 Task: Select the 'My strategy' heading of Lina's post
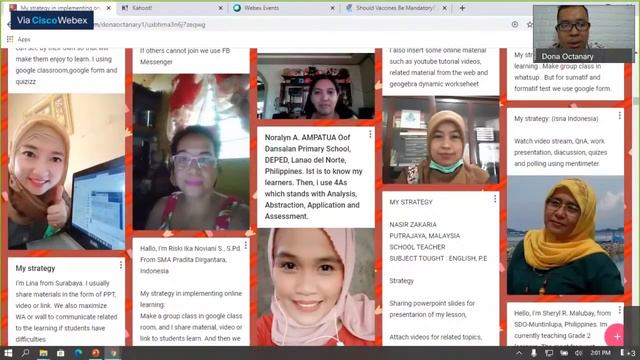point(35,268)
